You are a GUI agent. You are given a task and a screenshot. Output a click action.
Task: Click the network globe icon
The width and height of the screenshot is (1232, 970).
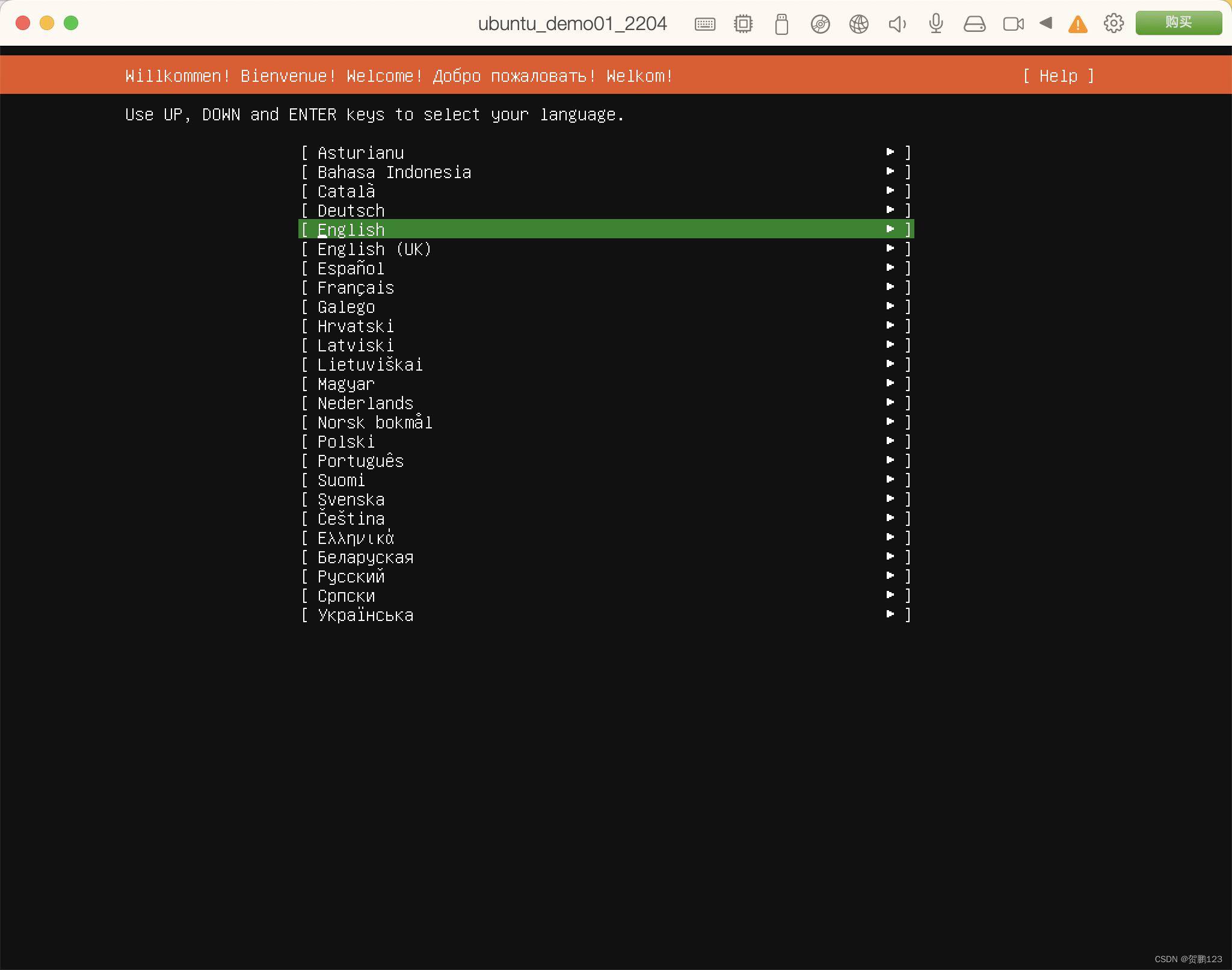coord(858,24)
